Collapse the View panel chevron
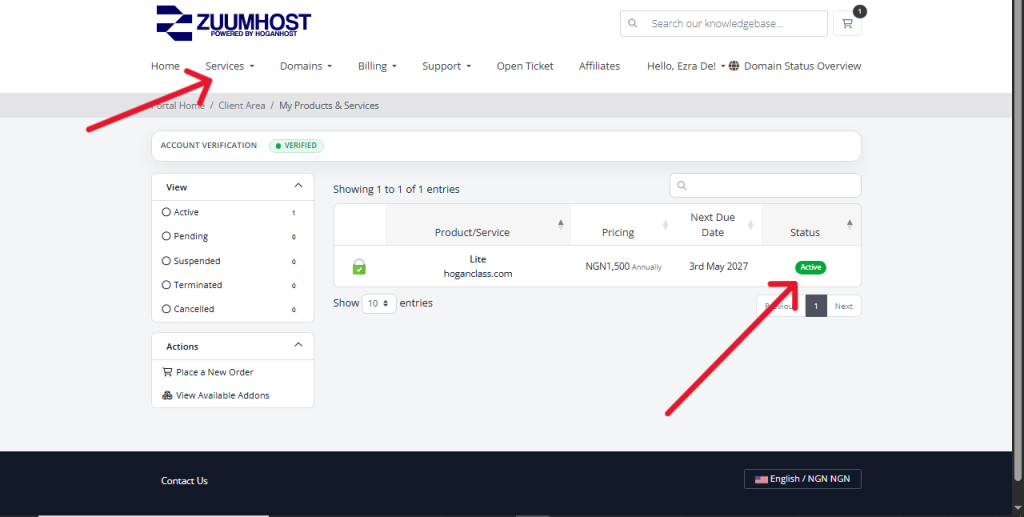 coord(298,186)
